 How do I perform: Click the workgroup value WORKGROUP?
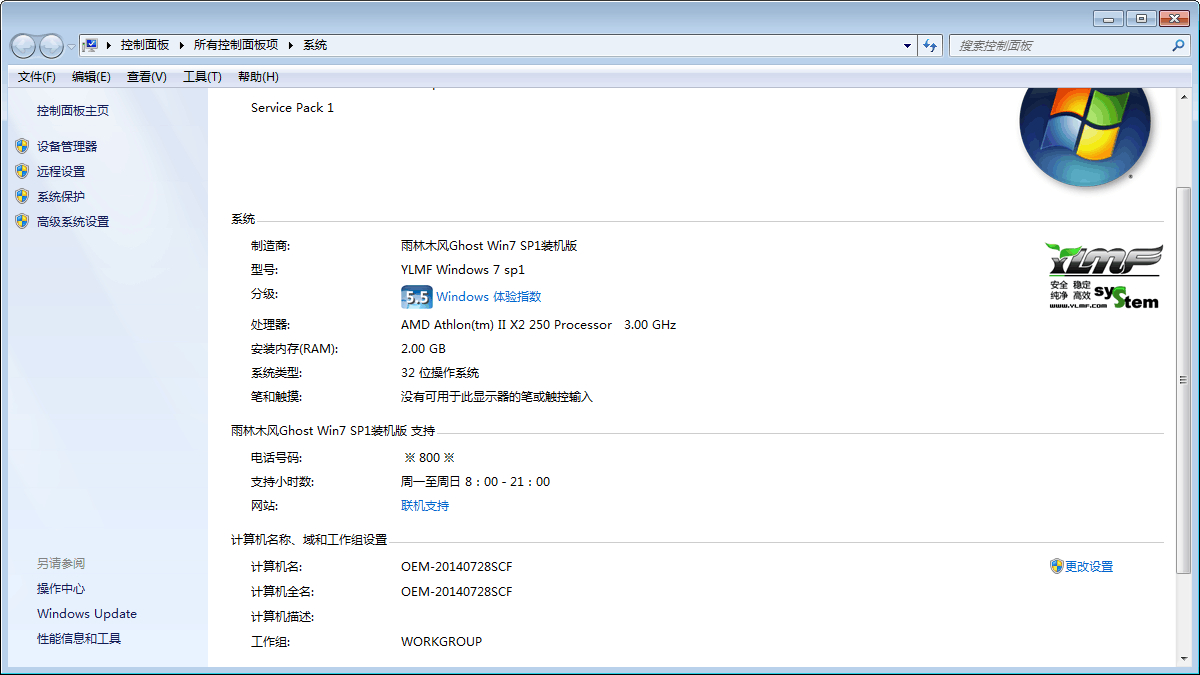(x=441, y=642)
